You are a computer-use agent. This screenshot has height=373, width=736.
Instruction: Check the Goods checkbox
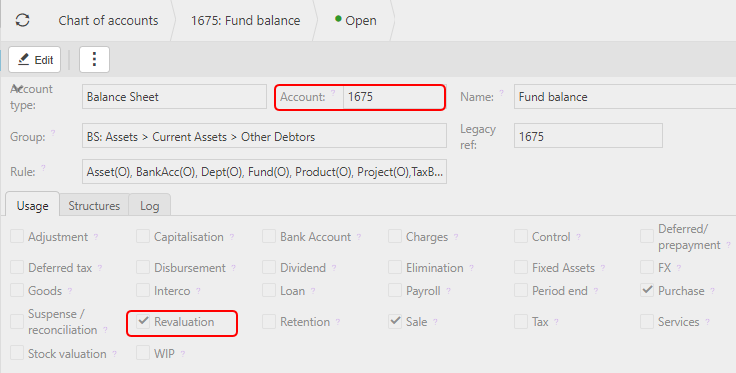tap(17, 290)
